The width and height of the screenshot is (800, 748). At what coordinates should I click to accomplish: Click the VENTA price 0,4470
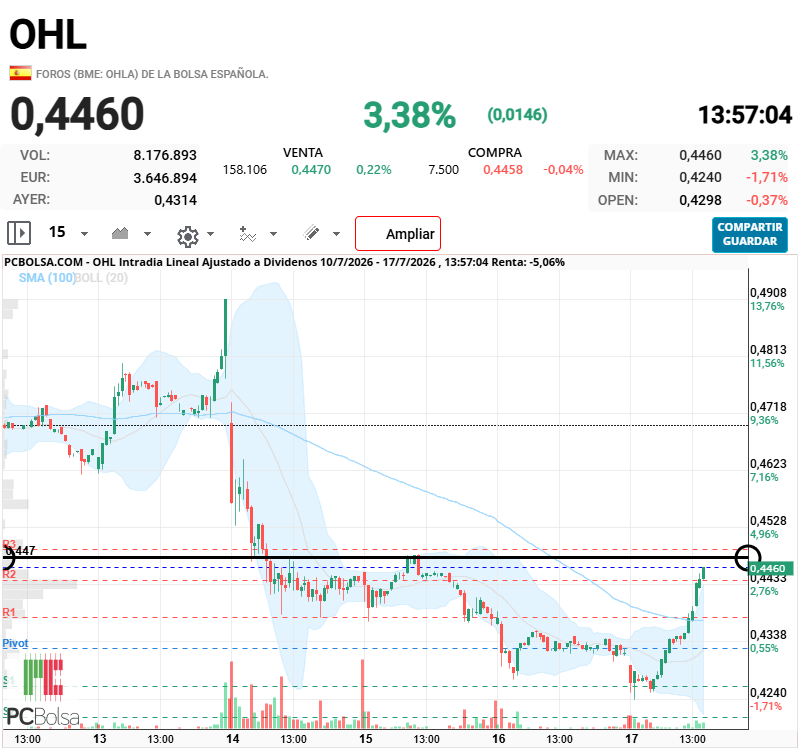[x=311, y=170]
